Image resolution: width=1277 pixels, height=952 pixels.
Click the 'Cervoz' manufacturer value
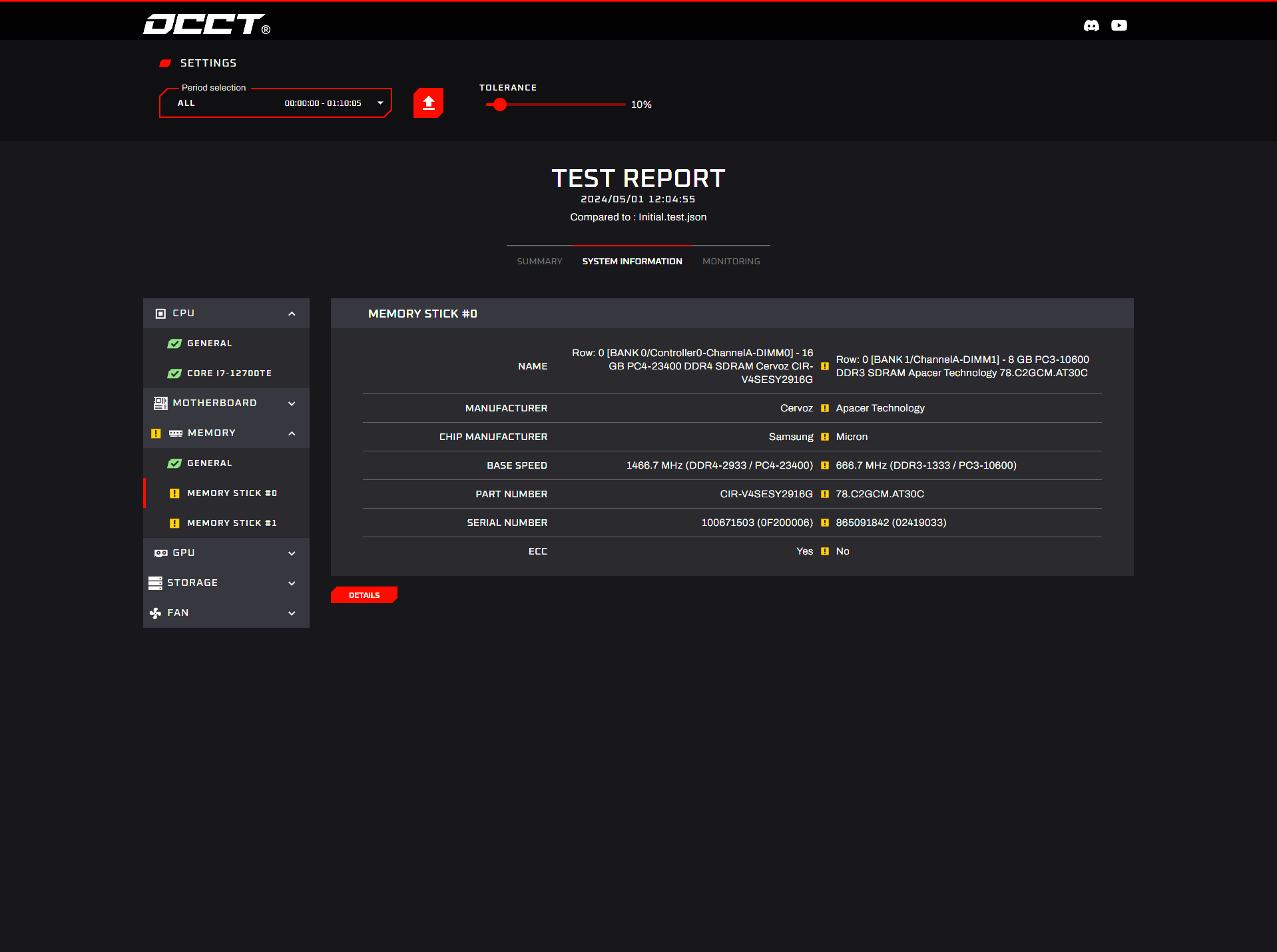tap(796, 408)
